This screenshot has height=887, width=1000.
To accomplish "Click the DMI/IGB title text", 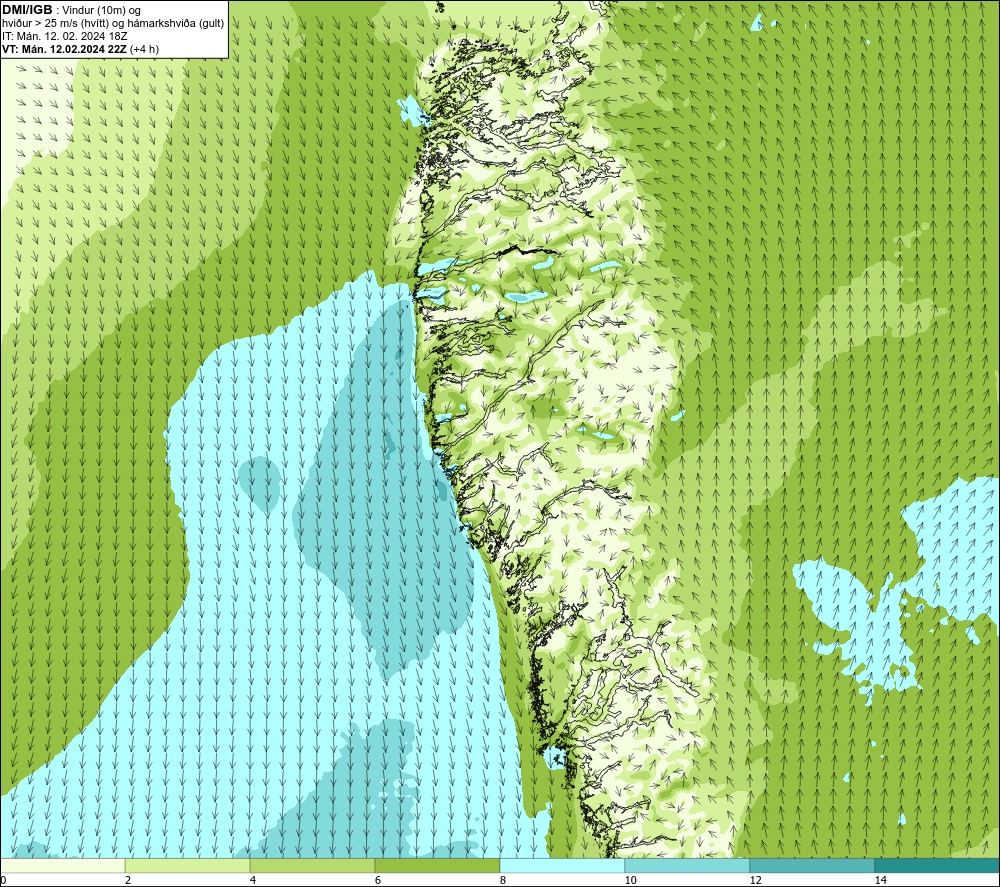I will (27, 10).
